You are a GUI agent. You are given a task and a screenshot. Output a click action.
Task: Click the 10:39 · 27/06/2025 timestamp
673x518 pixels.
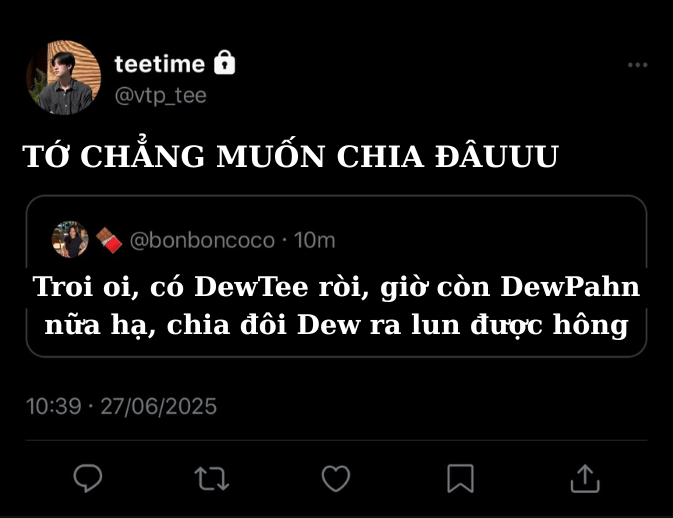coord(121,406)
